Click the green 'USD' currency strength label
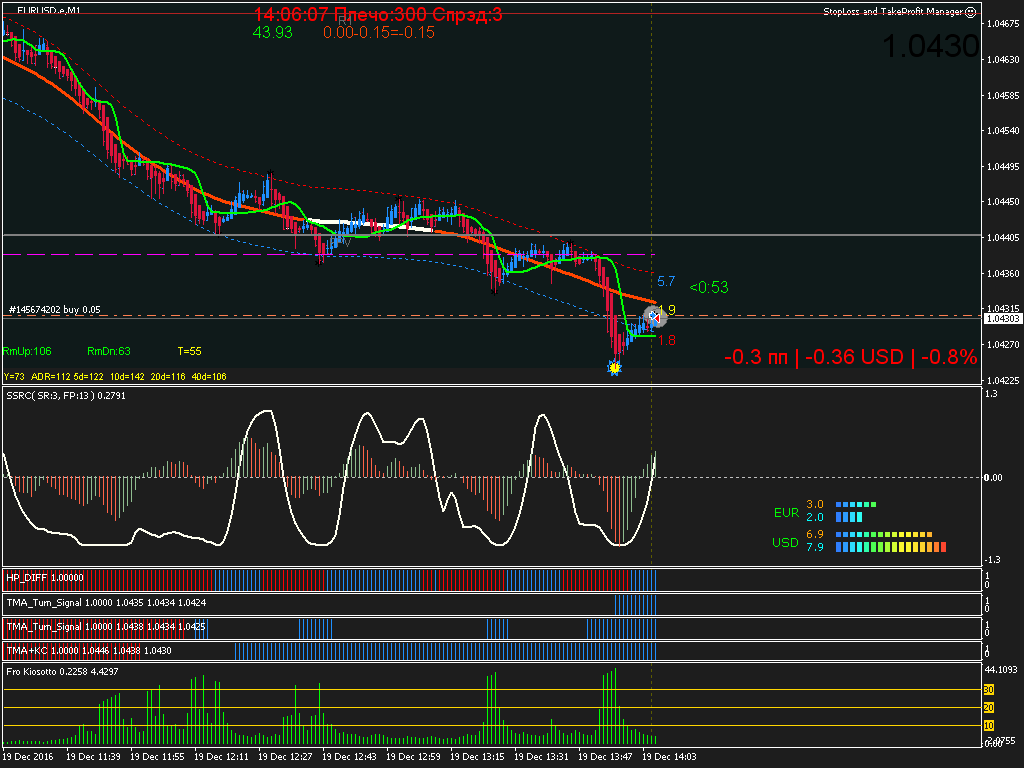Image resolution: width=1024 pixels, height=768 pixels. (785, 543)
